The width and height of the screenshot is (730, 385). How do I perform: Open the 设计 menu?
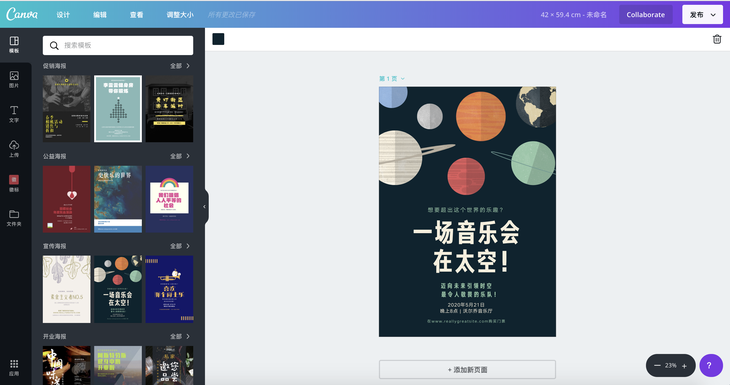(x=63, y=15)
